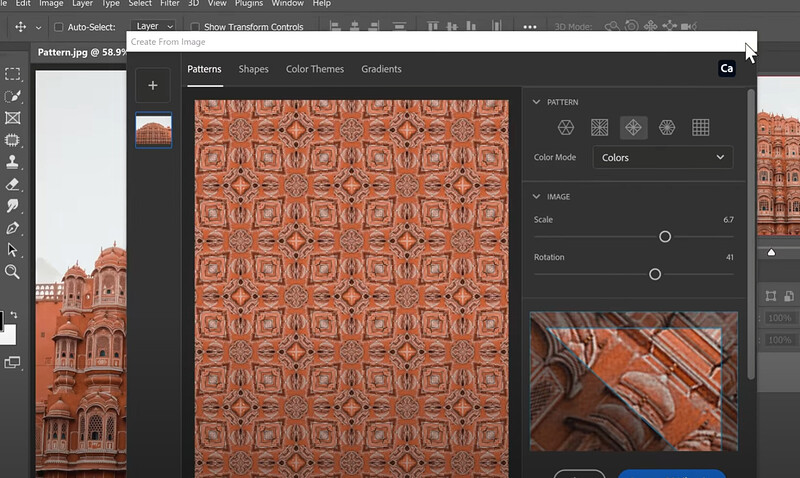Click align top edges icon

(433, 26)
